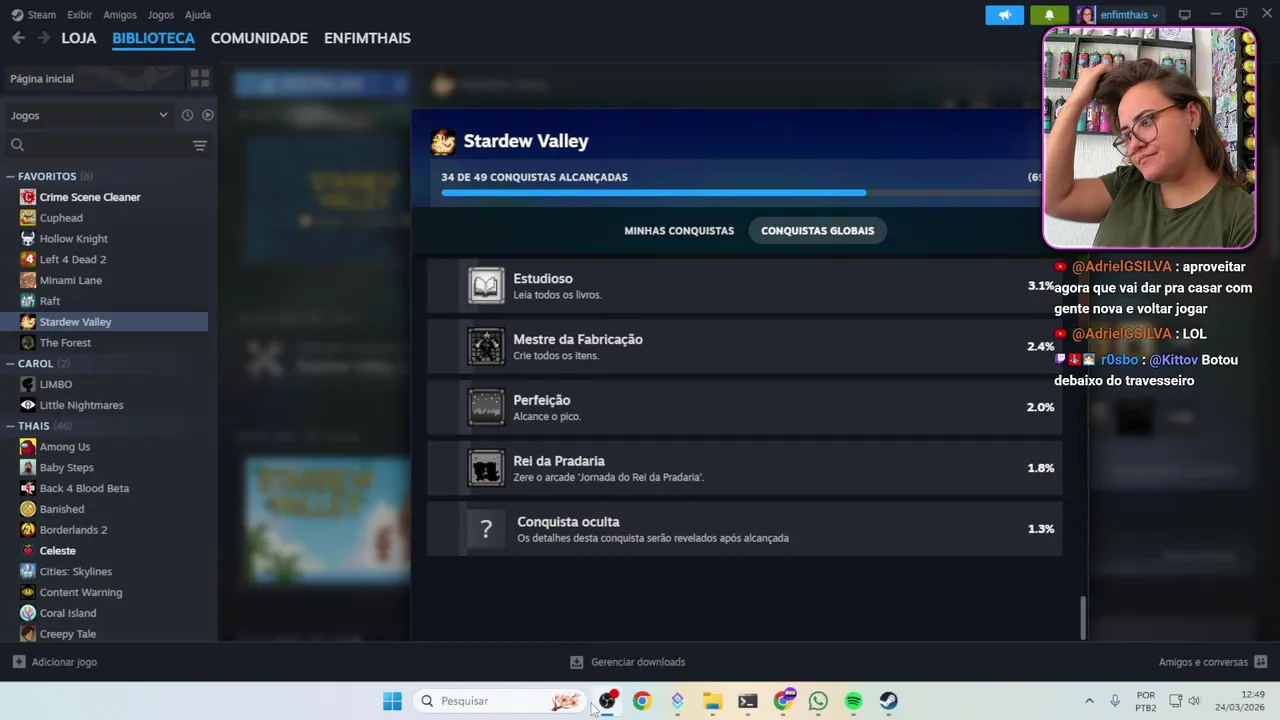Open the library grid view icon
This screenshot has height=720, width=1280.
pos(200,78)
